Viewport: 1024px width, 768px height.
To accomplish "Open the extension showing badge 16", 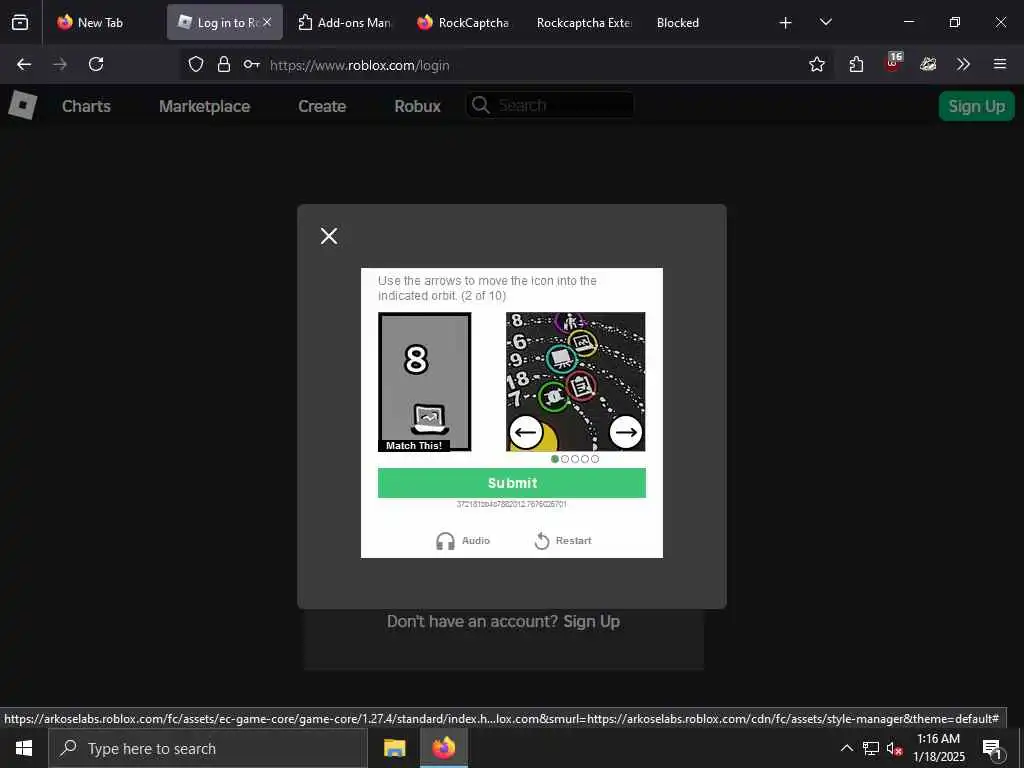I will (x=893, y=63).
